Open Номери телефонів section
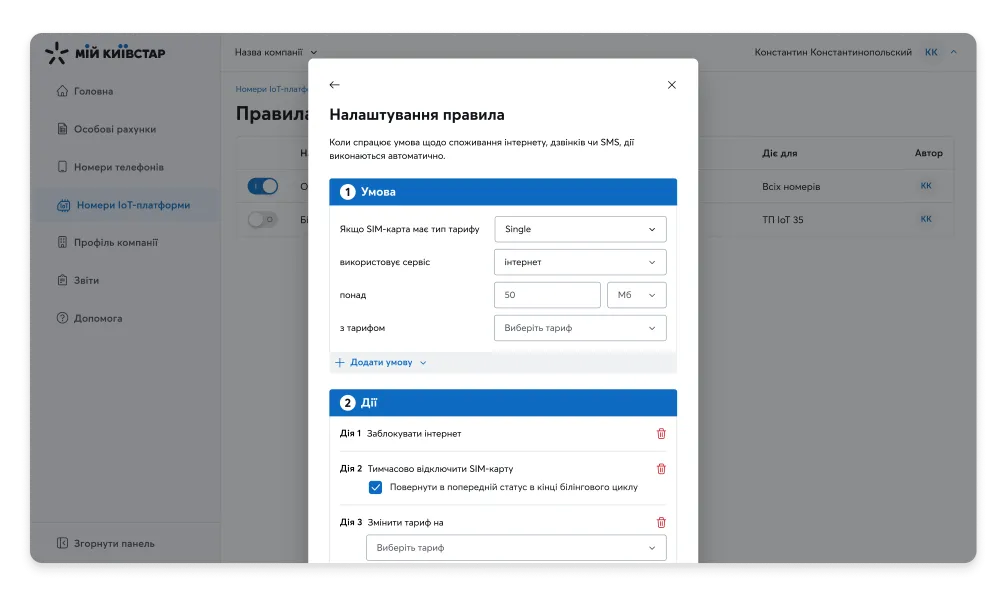 [119, 167]
